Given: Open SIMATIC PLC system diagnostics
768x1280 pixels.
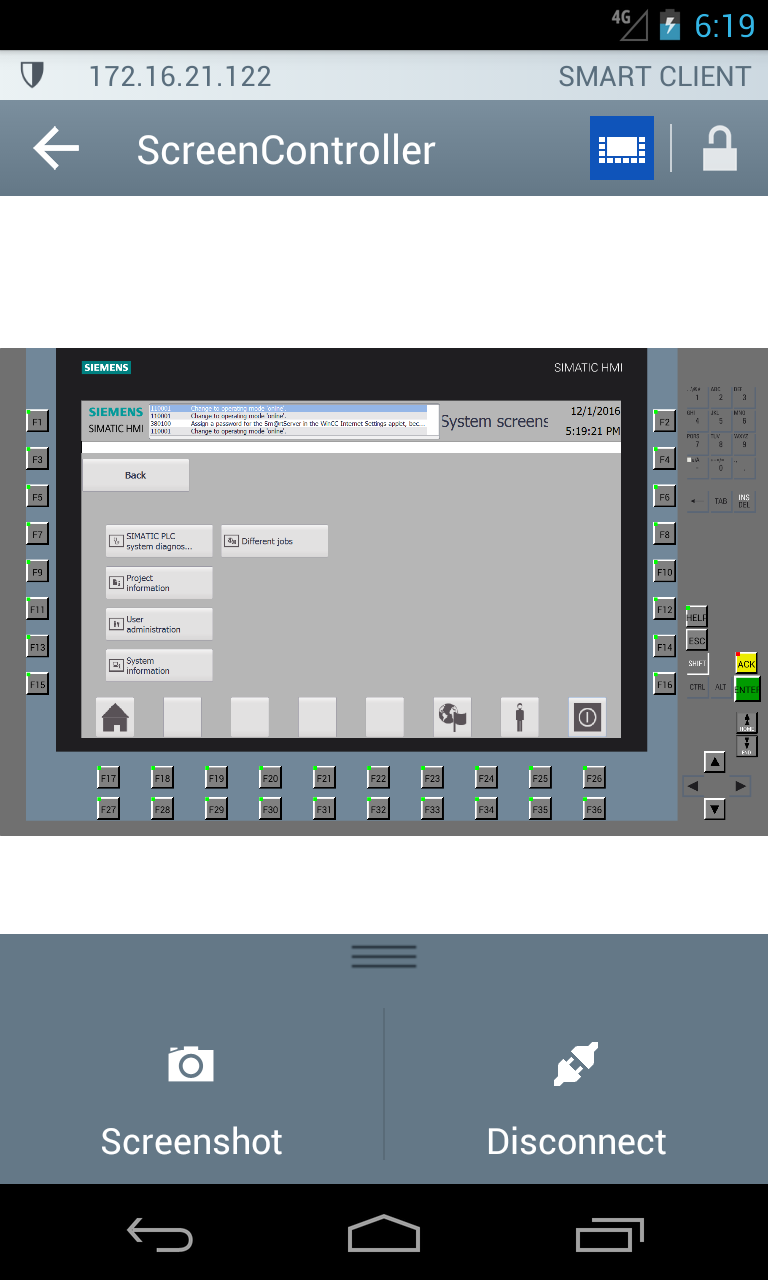Looking at the screenshot, I should click(x=159, y=541).
